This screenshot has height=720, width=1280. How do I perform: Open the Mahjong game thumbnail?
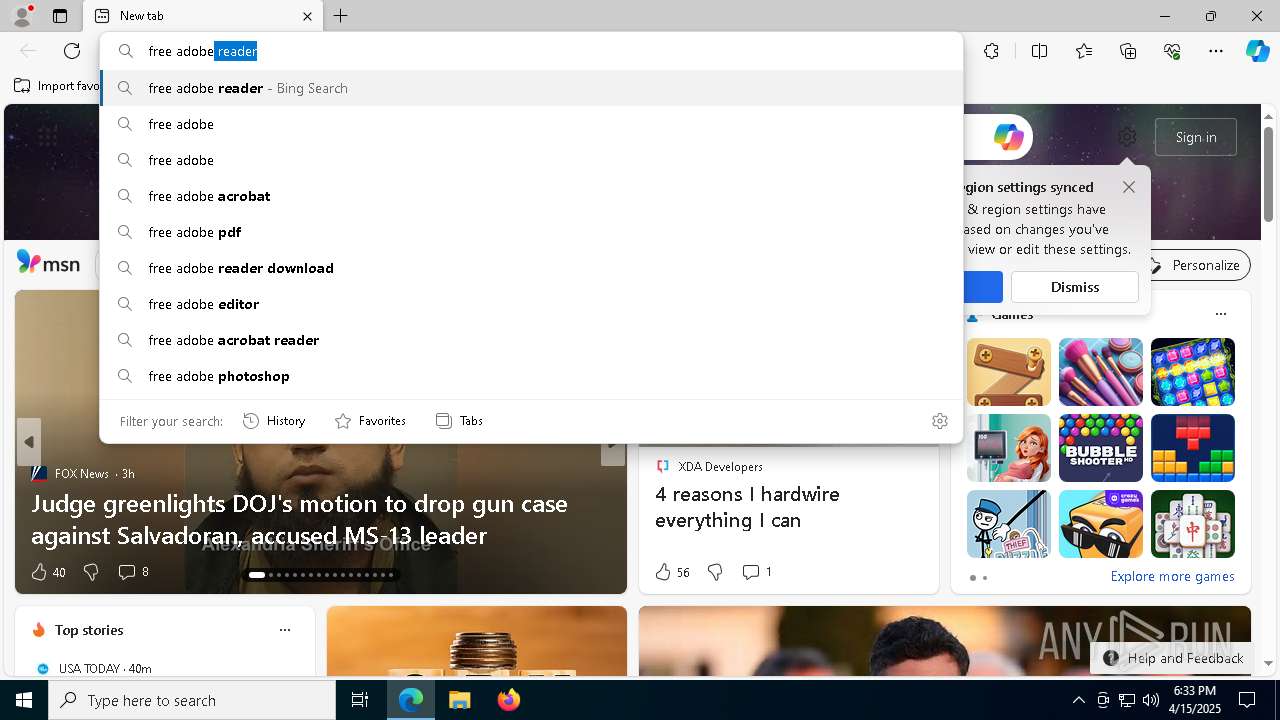point(1192,524)
